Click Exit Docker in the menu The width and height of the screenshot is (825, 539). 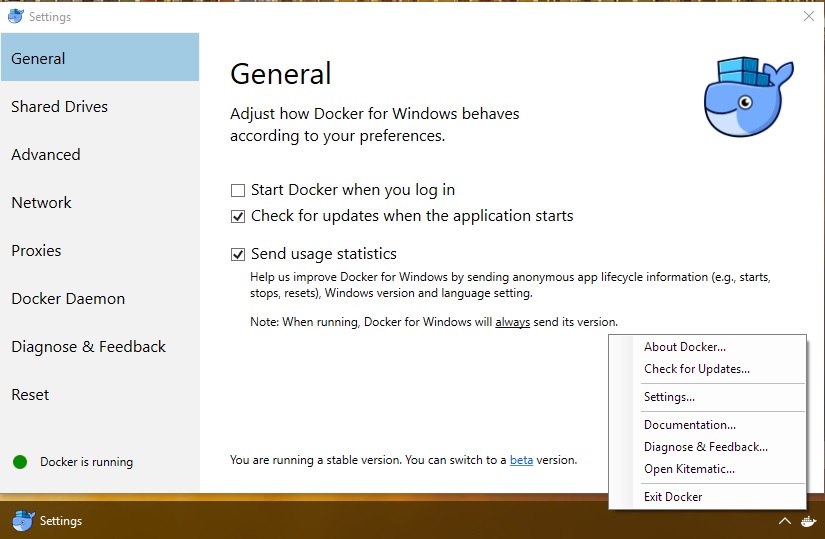(708, 497)
